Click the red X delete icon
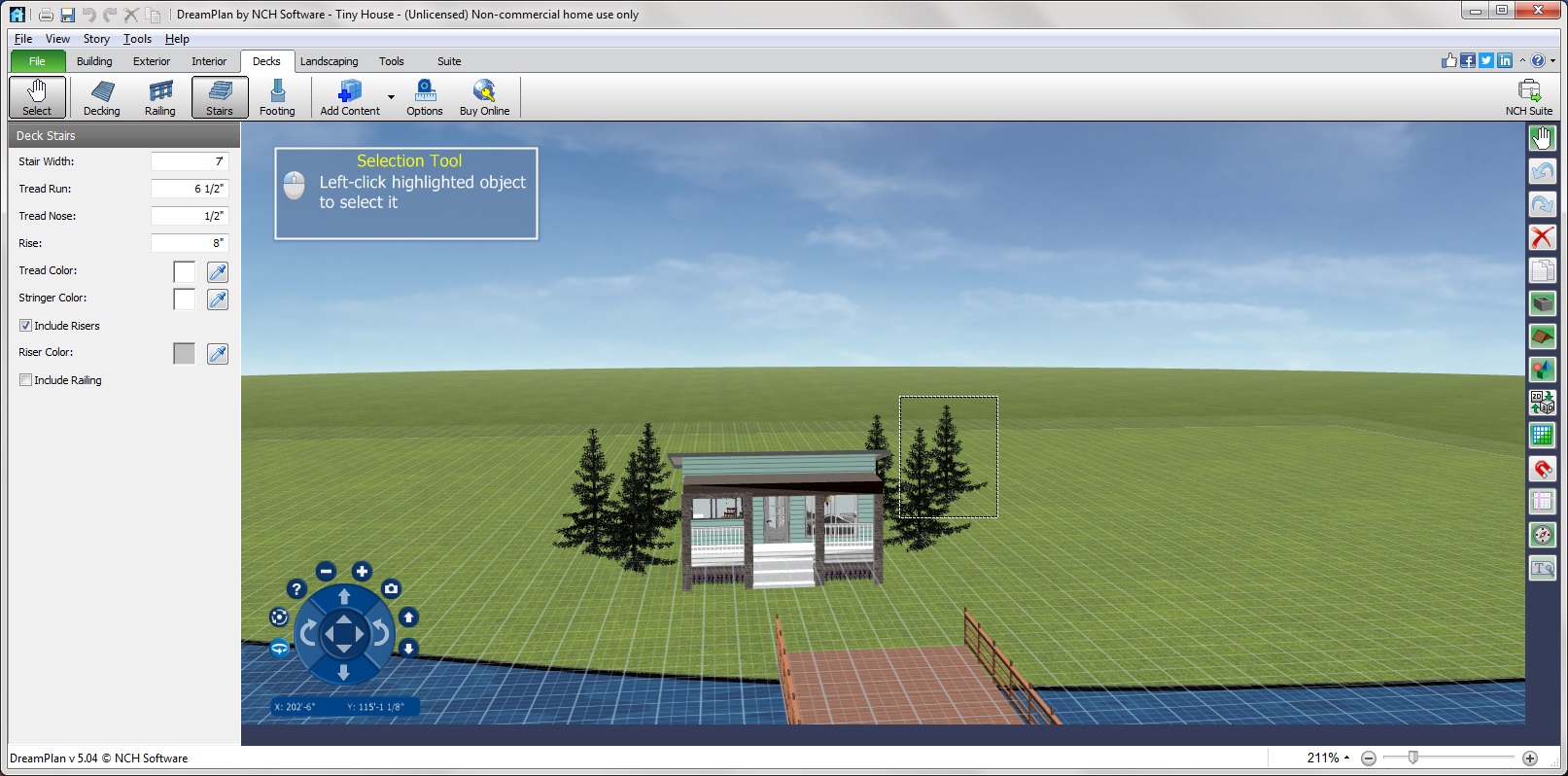Image resolution: width=1568 pixels, height=776 pixels. coord(1542,237)
